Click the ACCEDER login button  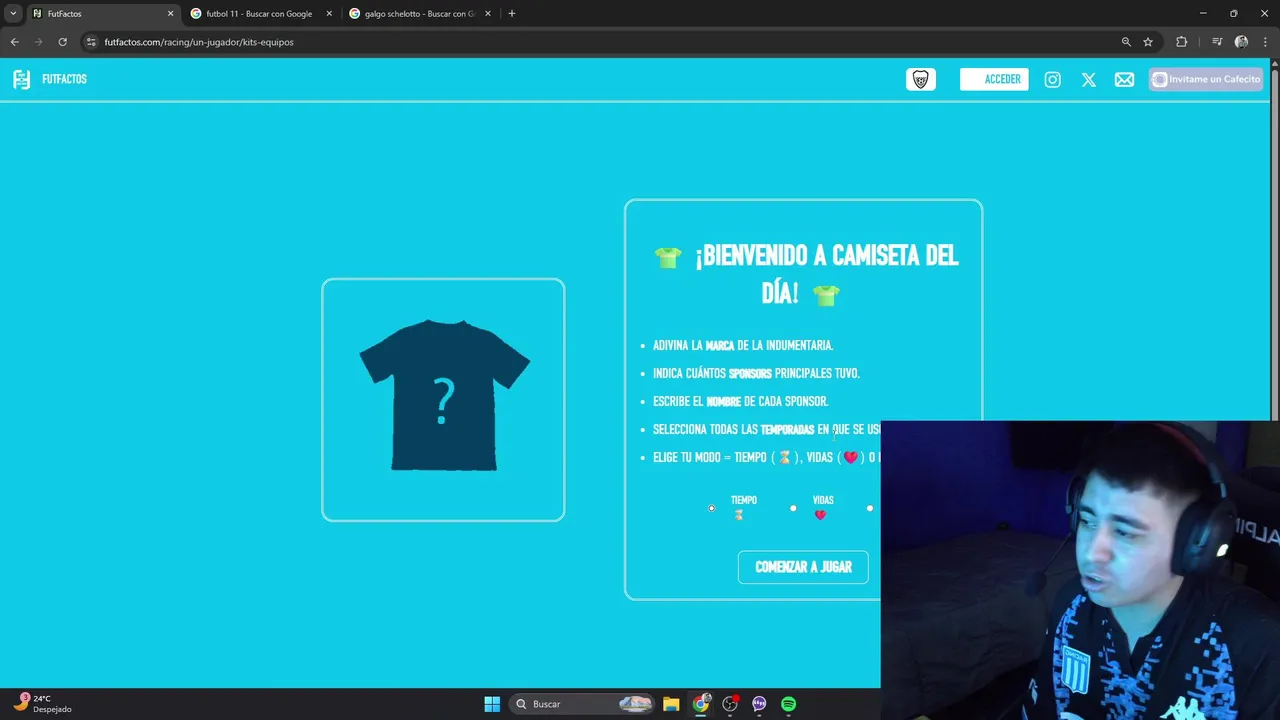tap(994, 79)
